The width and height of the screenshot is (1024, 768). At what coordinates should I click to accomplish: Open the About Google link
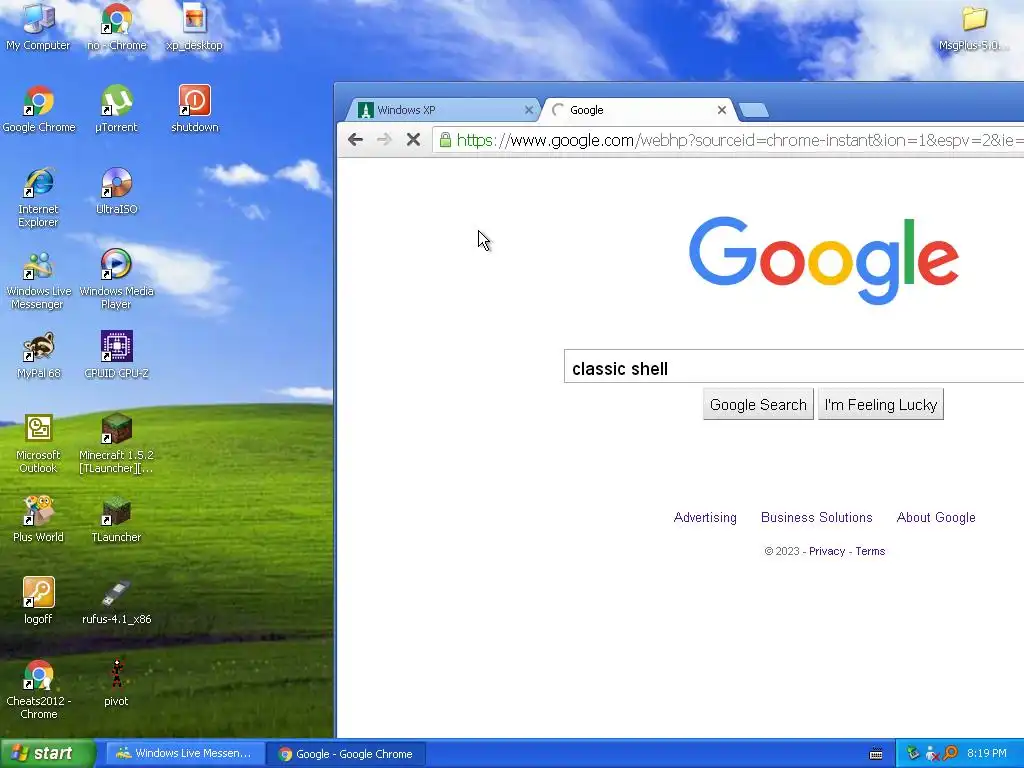(x=936, y=517)
